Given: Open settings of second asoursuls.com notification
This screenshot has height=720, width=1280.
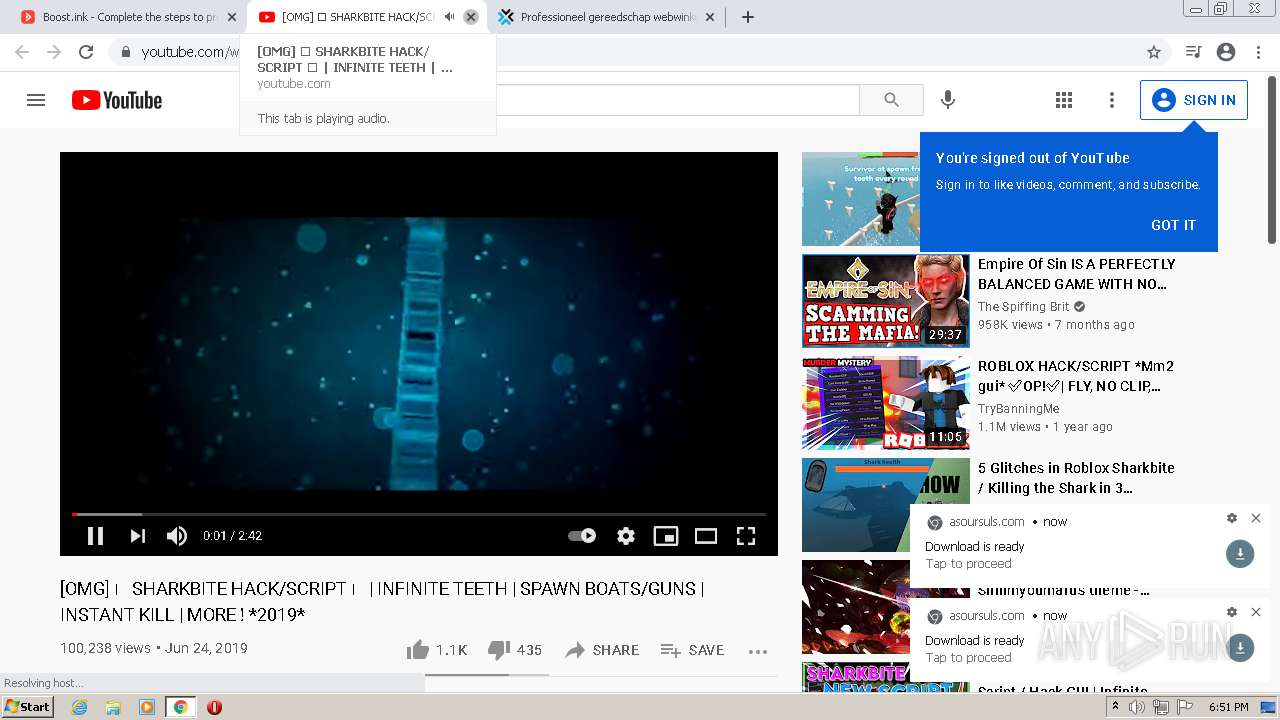Looking at the screenshot, I should (1232, 612).
